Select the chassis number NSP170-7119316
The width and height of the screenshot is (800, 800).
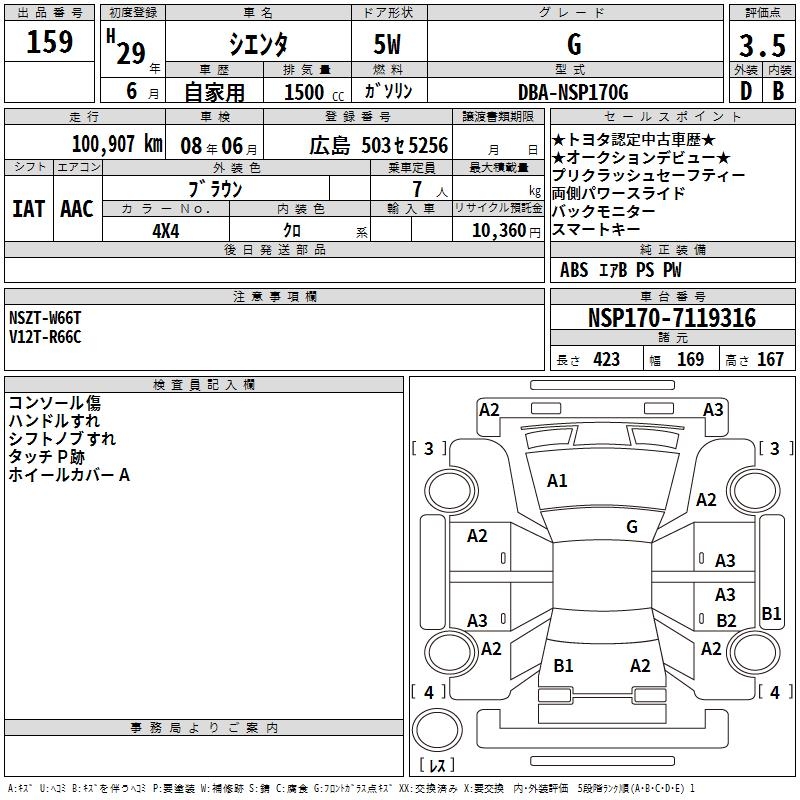point(671,318)
